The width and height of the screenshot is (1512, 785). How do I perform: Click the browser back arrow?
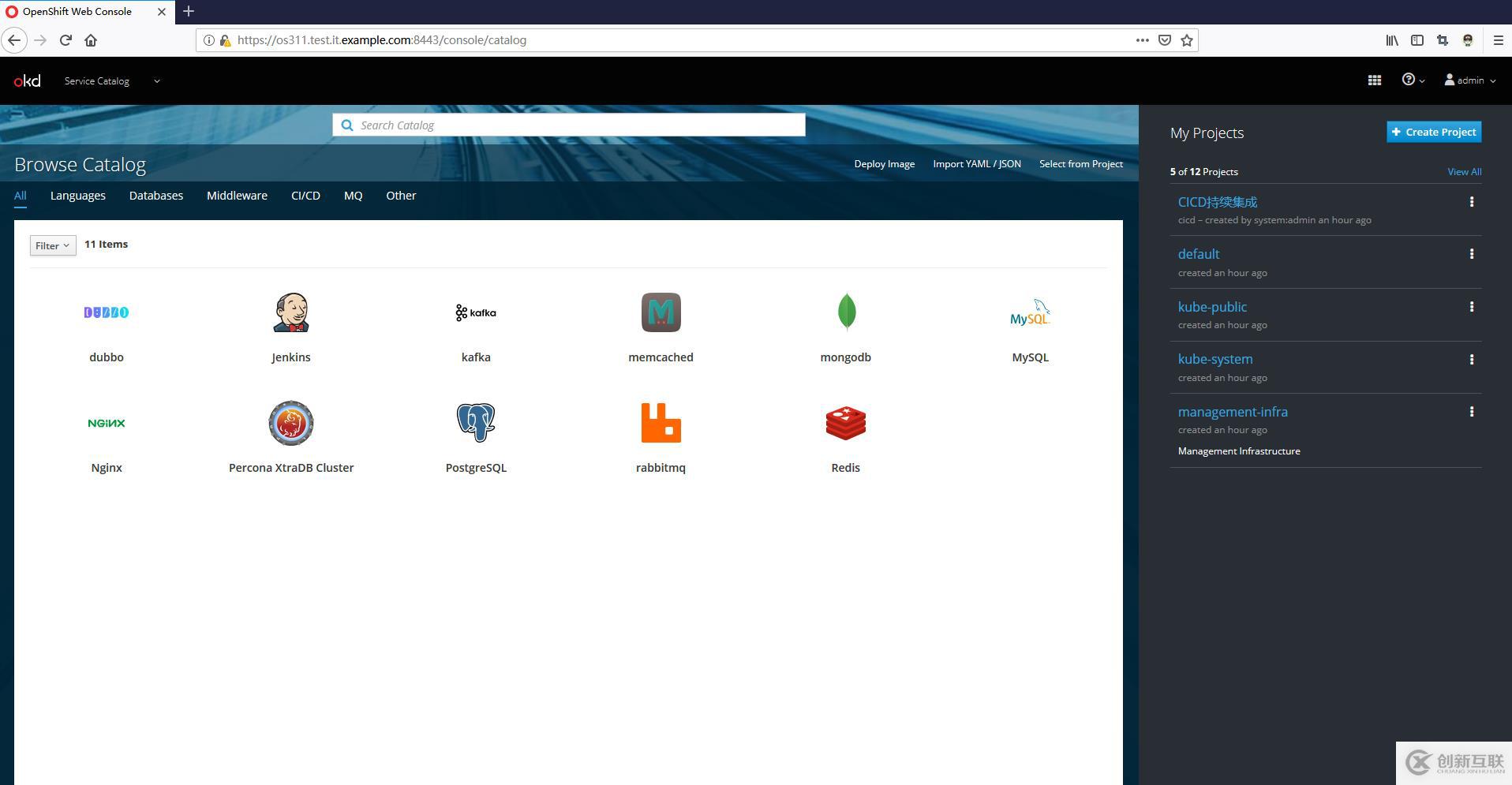14,40
